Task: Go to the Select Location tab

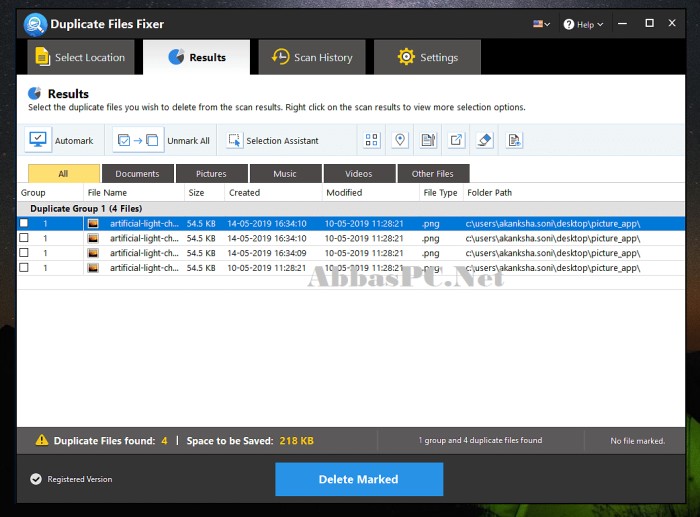Action: (81, 57)
